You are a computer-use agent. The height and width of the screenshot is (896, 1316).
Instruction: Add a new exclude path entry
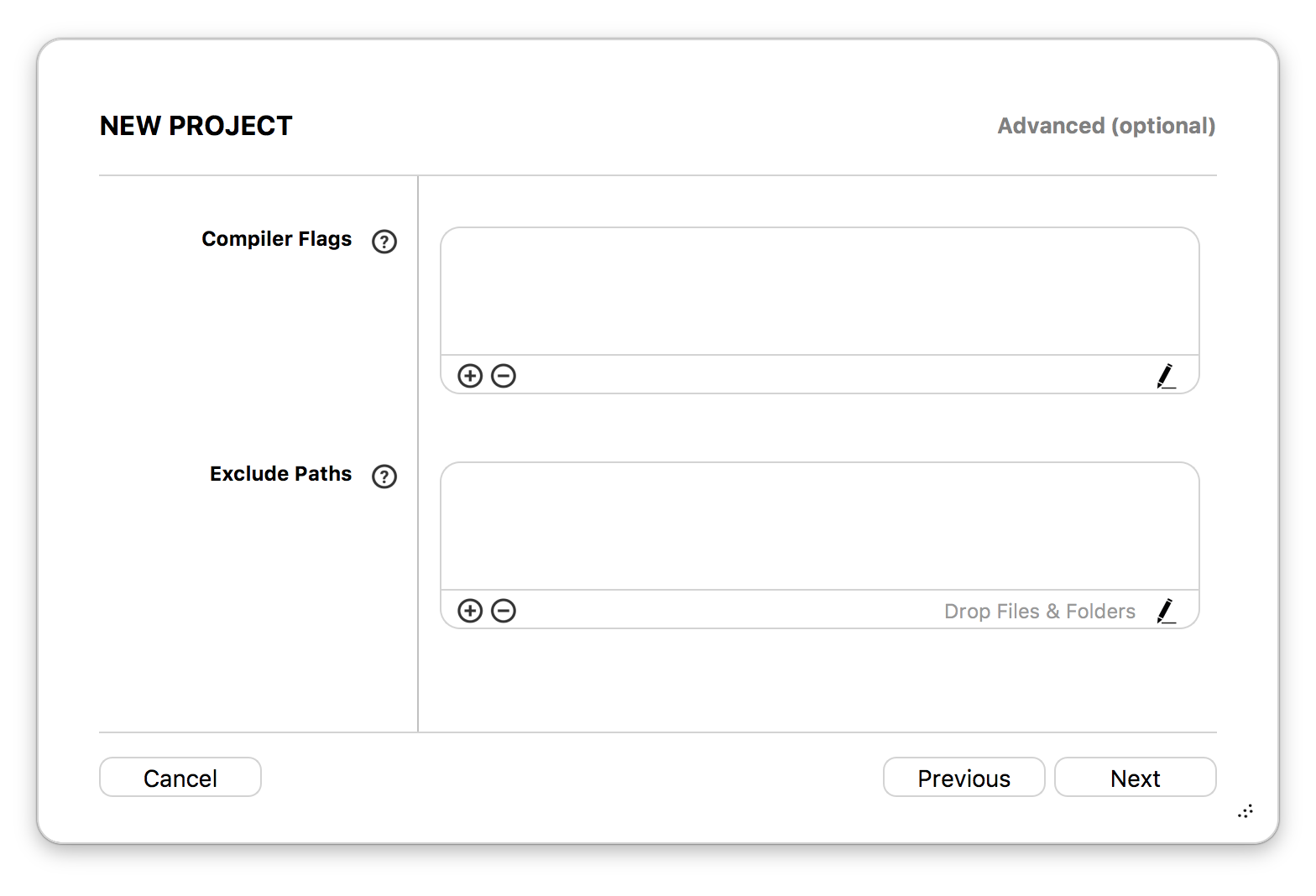tap(470, 611)
